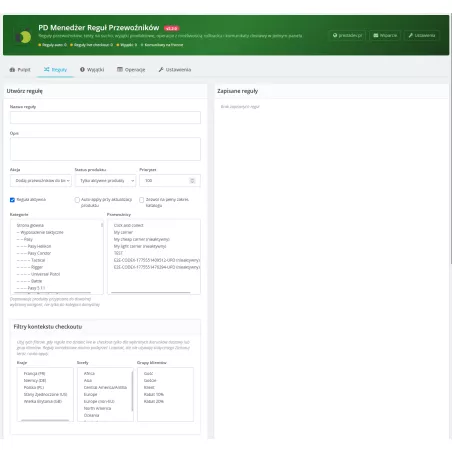Screen dimensions: 452x452
Task: Click the 'Komunikaty na froncie' indicator
Action: [x=162, y=45]
